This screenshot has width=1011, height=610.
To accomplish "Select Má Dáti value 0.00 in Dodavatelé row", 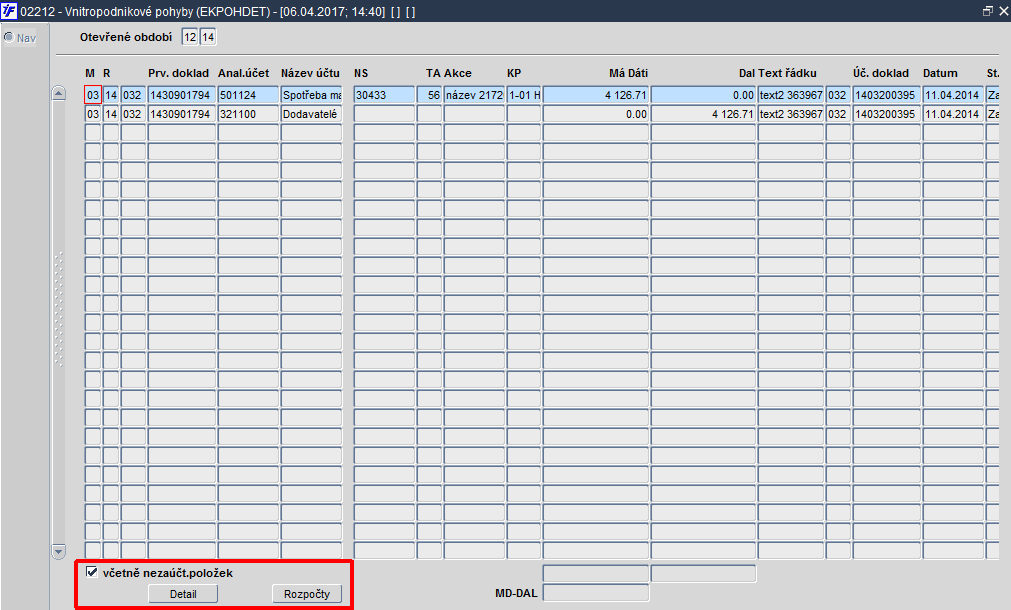I will tap(596, 114).
